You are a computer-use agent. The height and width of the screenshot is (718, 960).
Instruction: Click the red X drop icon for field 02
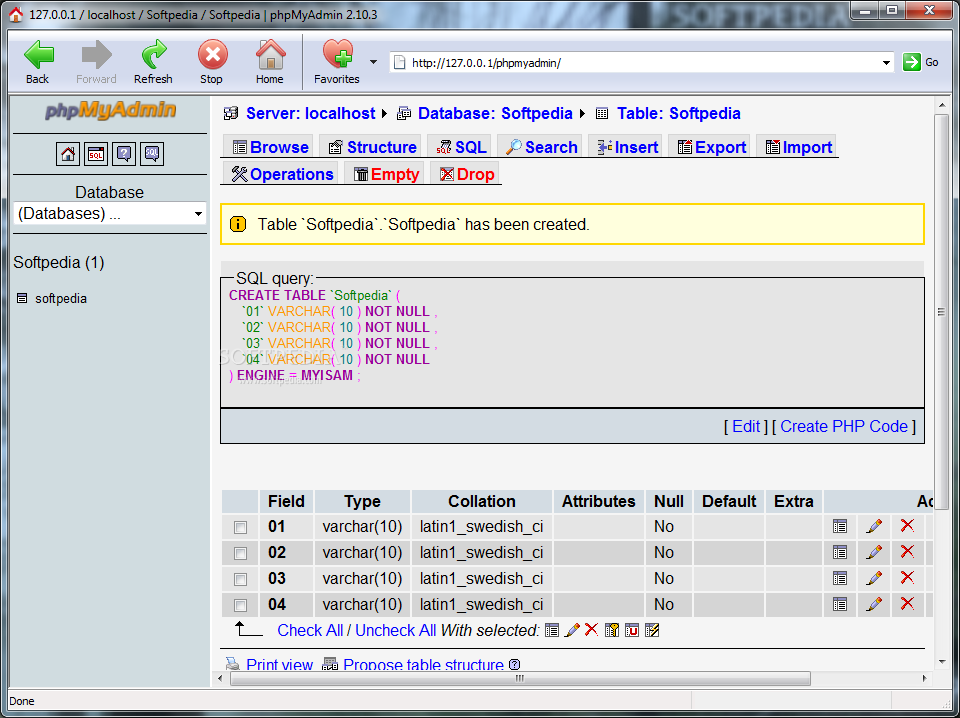point(907,552)
